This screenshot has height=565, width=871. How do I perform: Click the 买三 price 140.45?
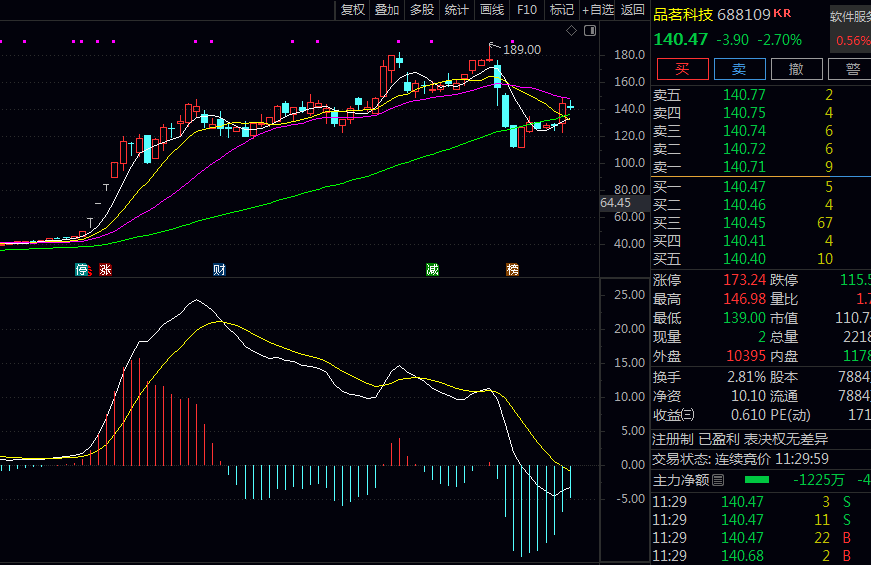744,223
